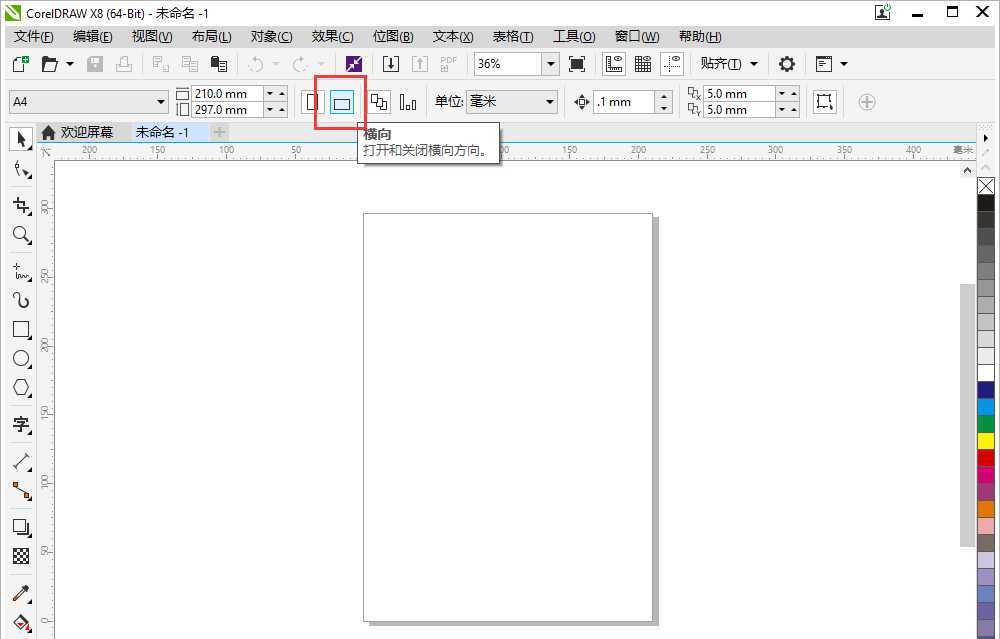Open the 文件 menu
Image resolution: width=1000 pixels, height=639 pixels.
coord(31,36)
